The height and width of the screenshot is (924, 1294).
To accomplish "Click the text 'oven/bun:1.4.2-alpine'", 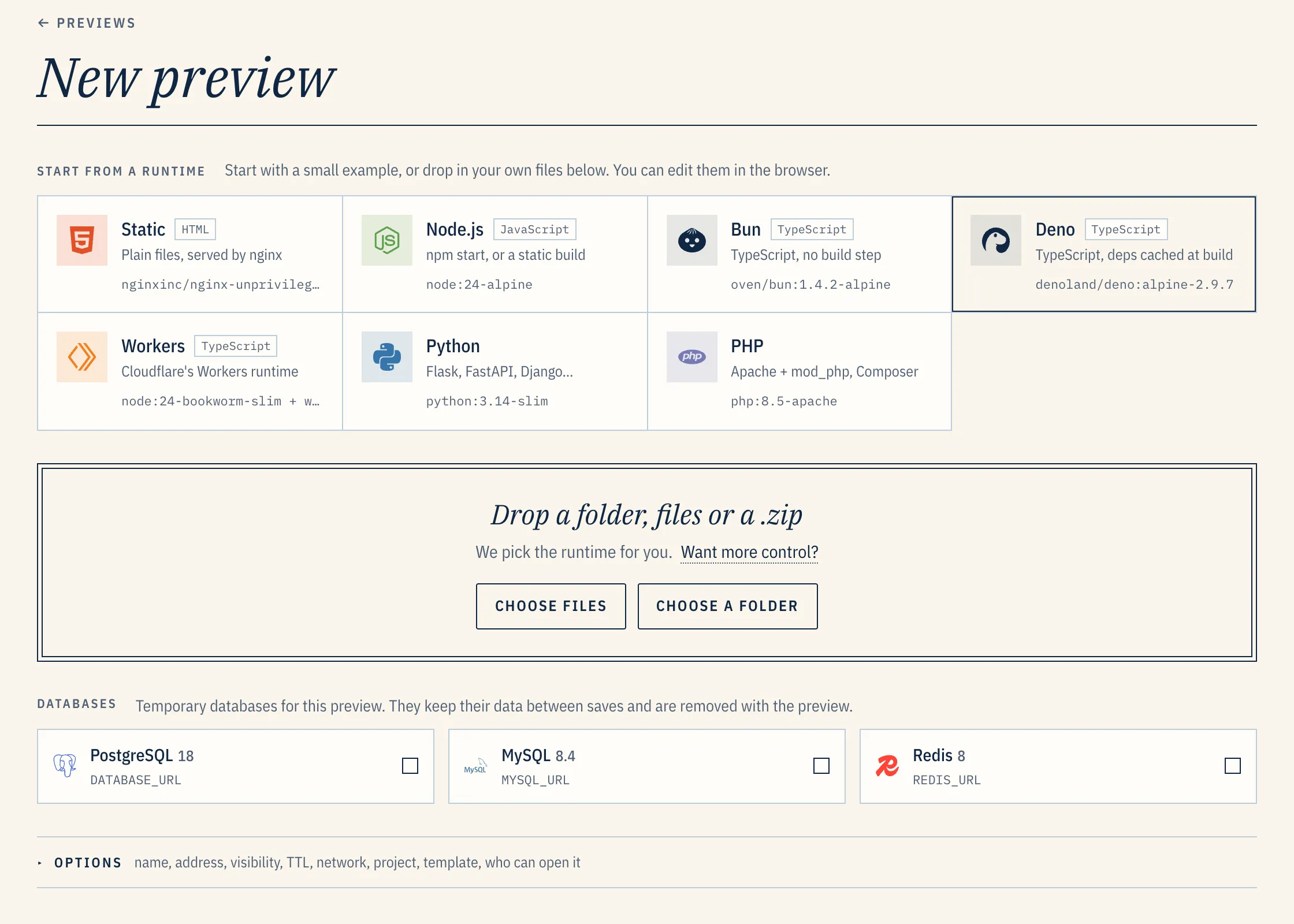I will tap(810, 285).
